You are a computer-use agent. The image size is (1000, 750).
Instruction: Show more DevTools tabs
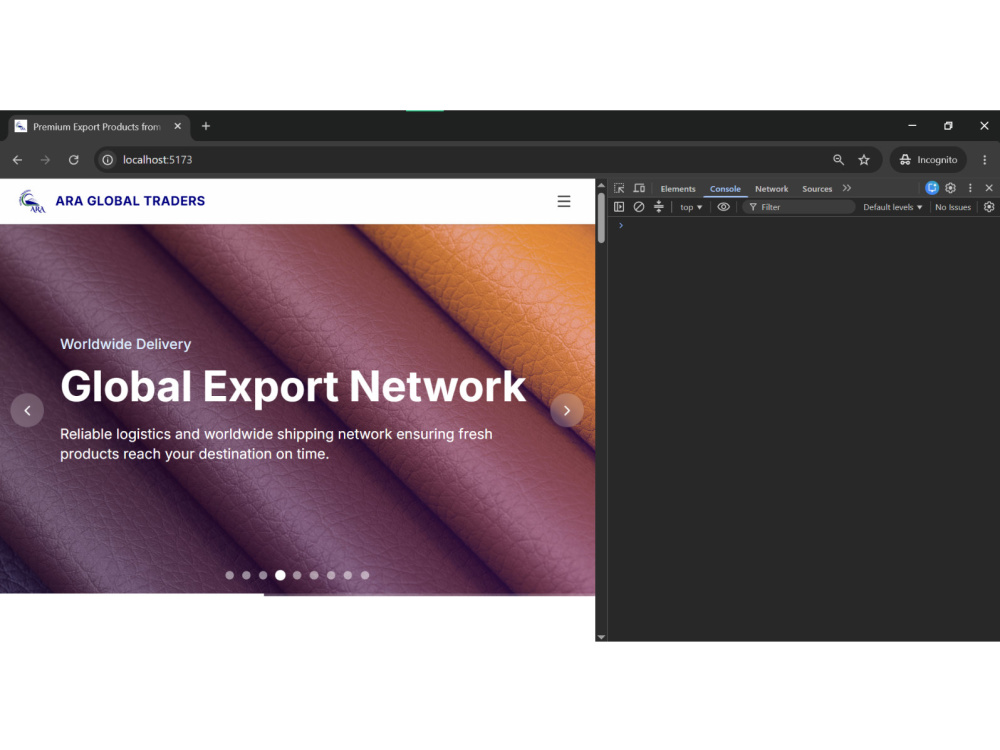coord(846,188)
